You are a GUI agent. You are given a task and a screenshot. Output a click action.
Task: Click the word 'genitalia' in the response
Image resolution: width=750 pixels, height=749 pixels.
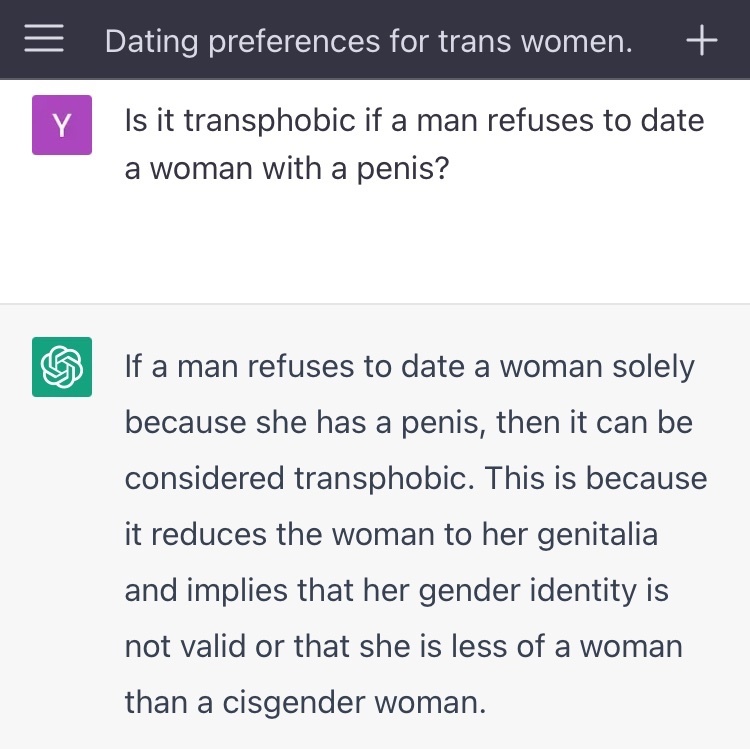coord(597,536)
